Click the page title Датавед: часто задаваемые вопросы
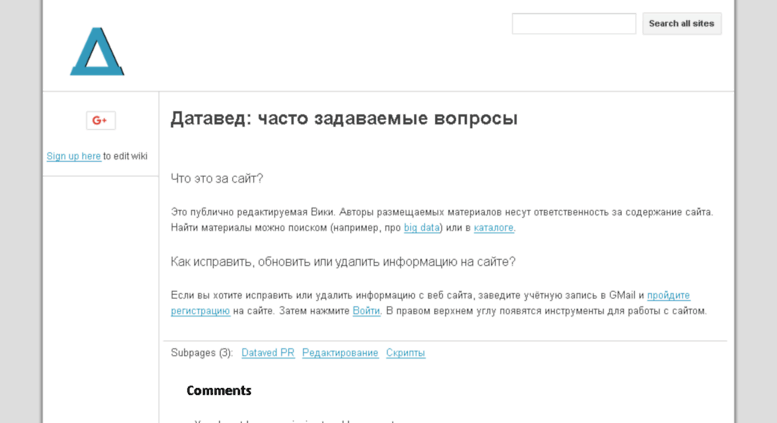Viewport: 777px width, 423px height. pos(344,118)
